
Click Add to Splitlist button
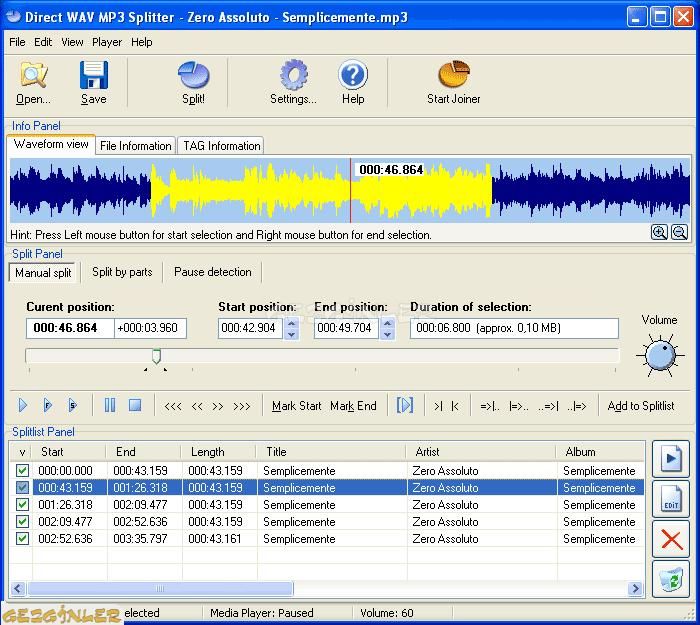pyautogui.click(x=641, y=406)
